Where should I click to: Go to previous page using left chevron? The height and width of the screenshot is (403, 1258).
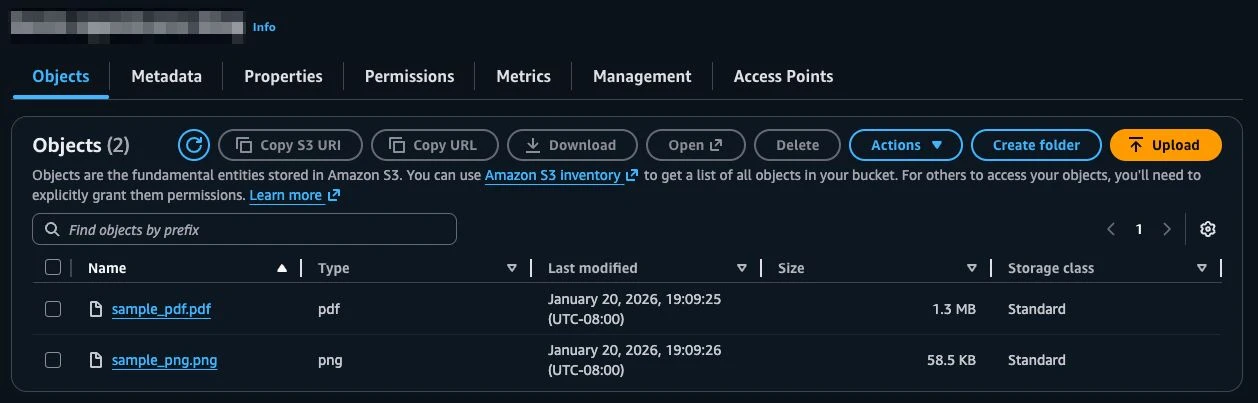coord(1111,229)
